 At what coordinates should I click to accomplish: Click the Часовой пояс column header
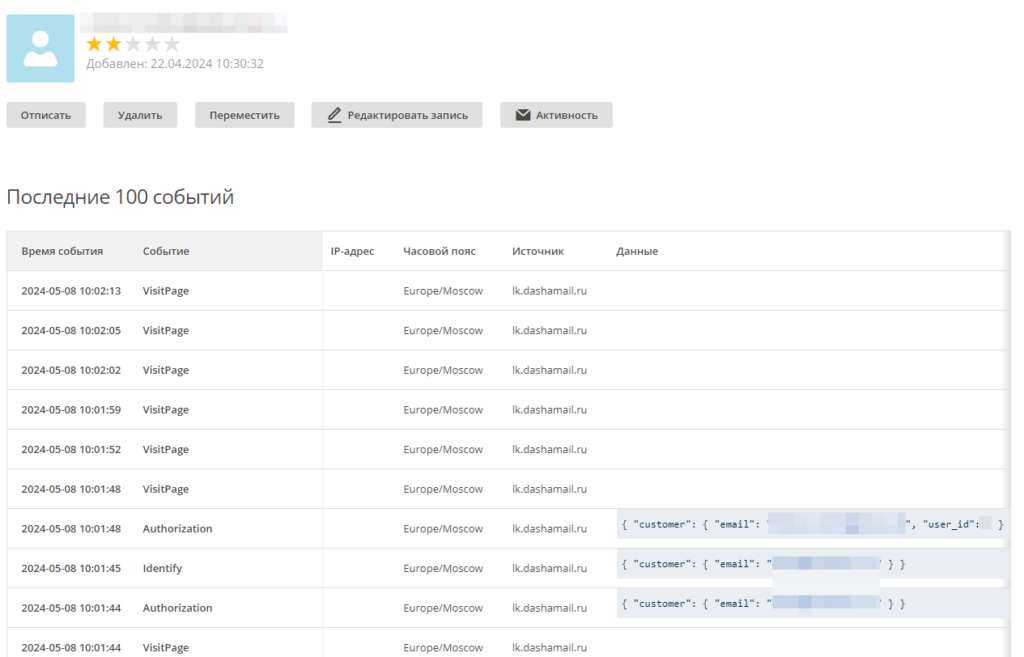point(440,251)
